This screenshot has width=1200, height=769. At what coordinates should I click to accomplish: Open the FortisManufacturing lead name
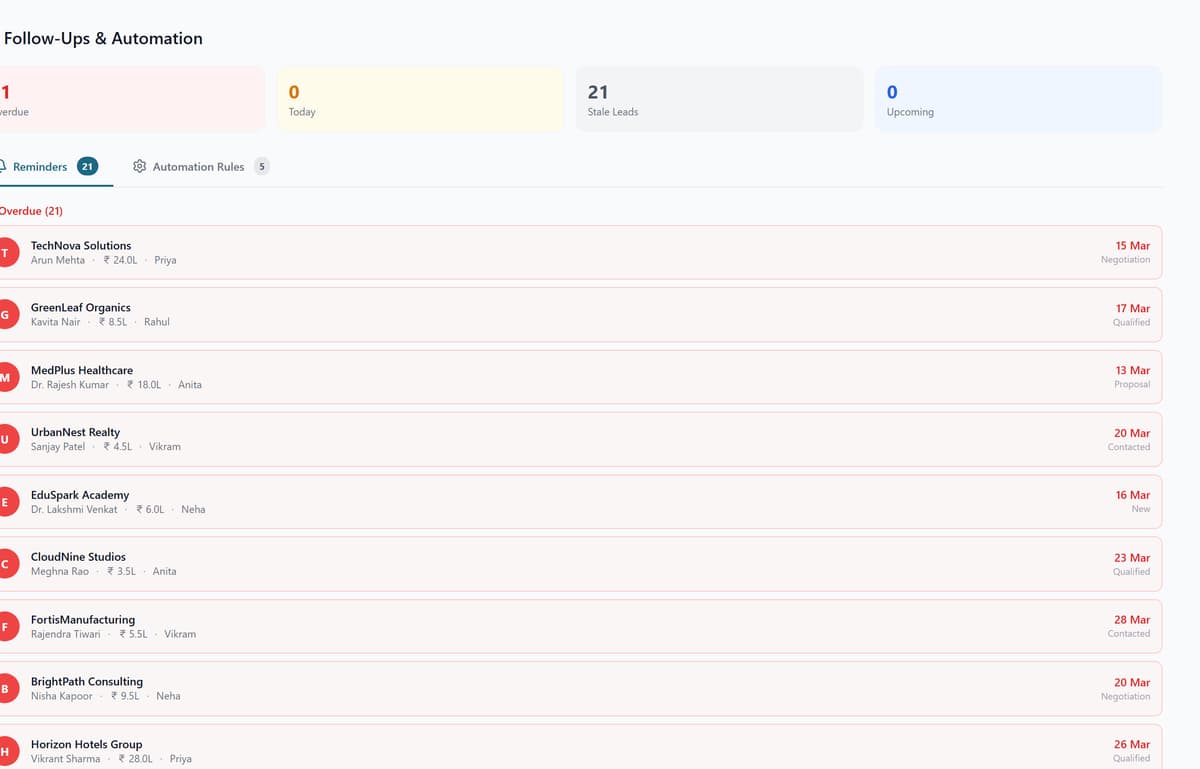click(x=83, y=619)
